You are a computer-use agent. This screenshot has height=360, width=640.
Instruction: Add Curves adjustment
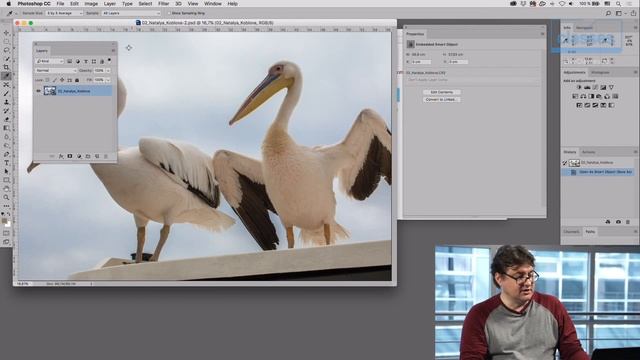pos(595,87)
